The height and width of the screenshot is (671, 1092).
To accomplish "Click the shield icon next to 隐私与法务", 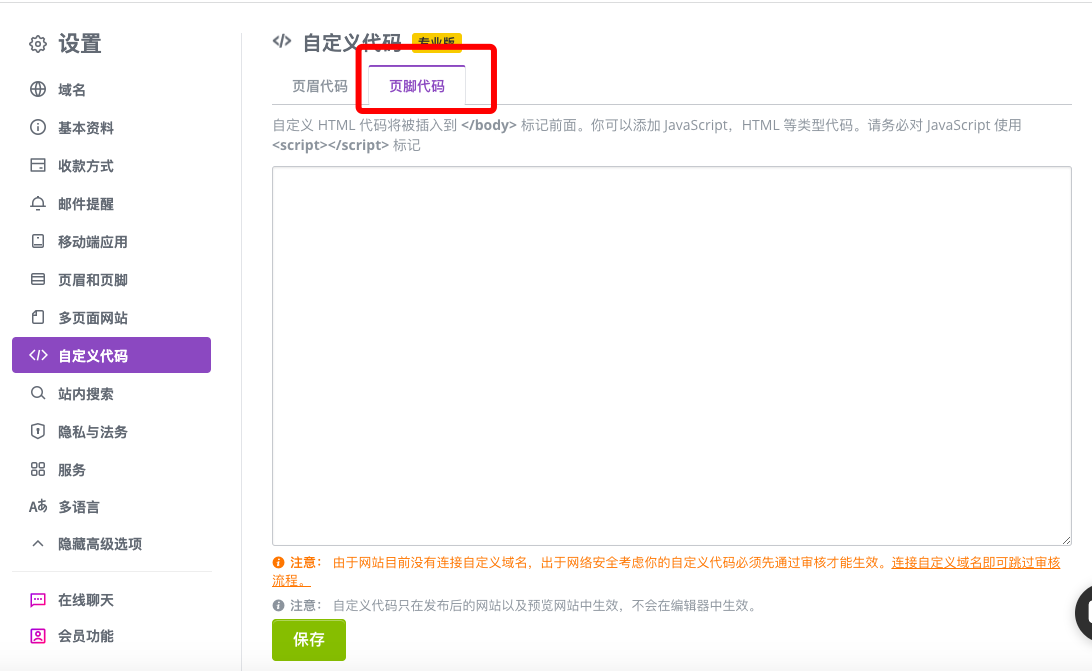I will click(x=38, y=431).
